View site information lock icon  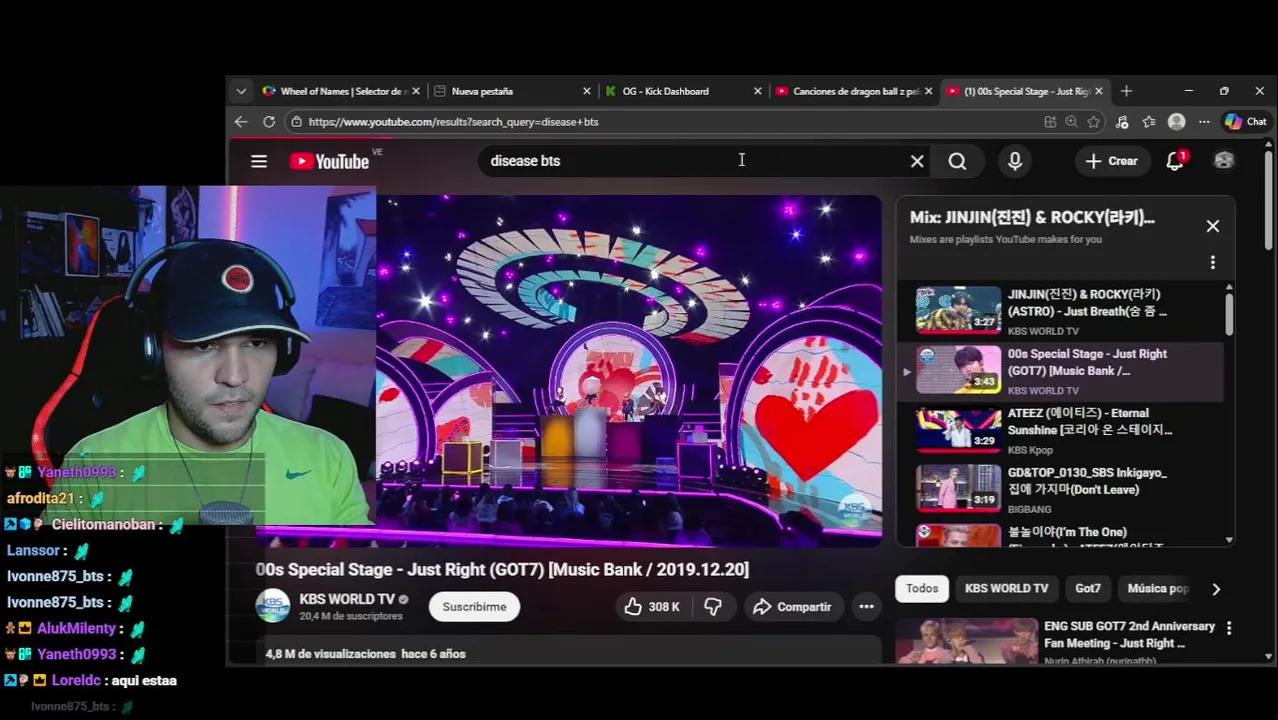[296, 122]
